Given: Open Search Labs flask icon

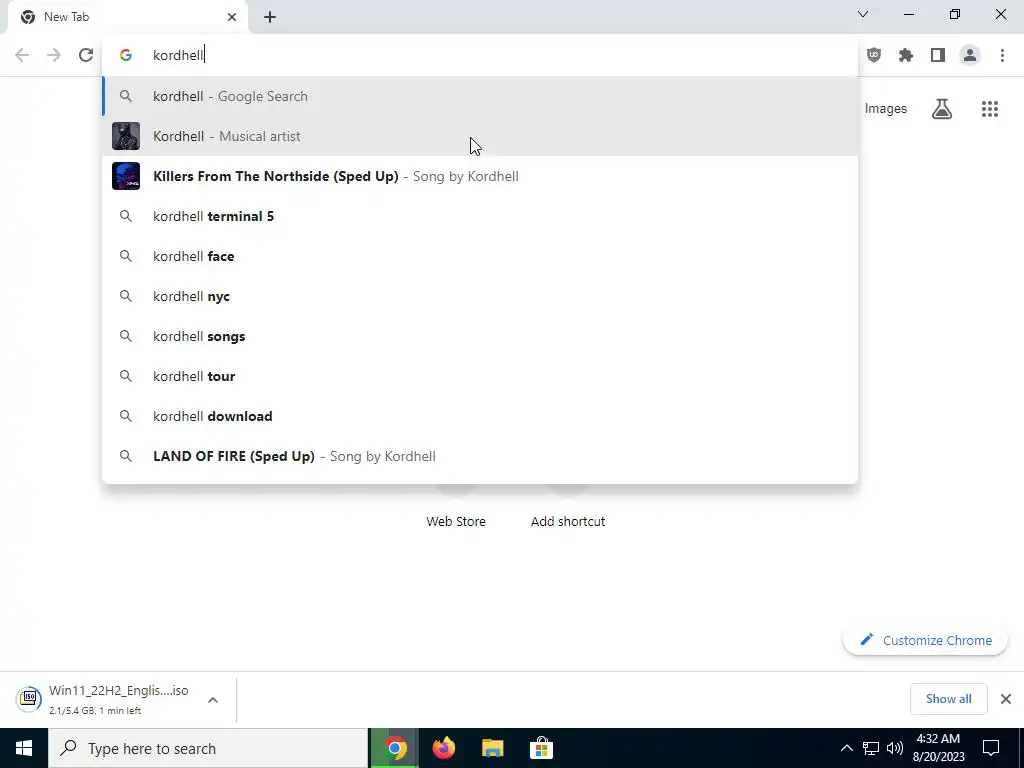Looking at the screenshot, I should point(942,108).
